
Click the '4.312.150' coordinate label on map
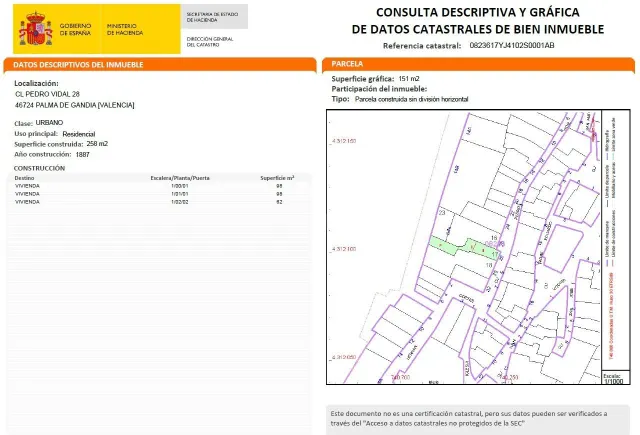344,141
